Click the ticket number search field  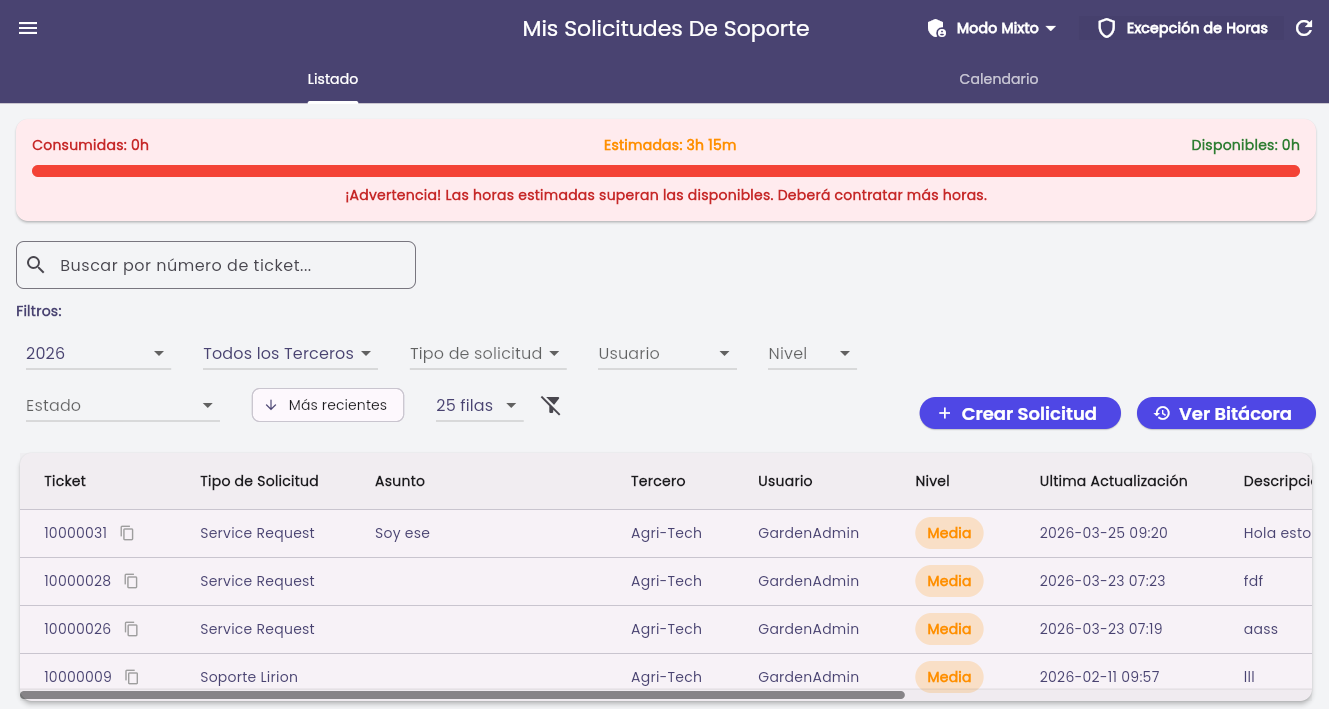(216, 265)
